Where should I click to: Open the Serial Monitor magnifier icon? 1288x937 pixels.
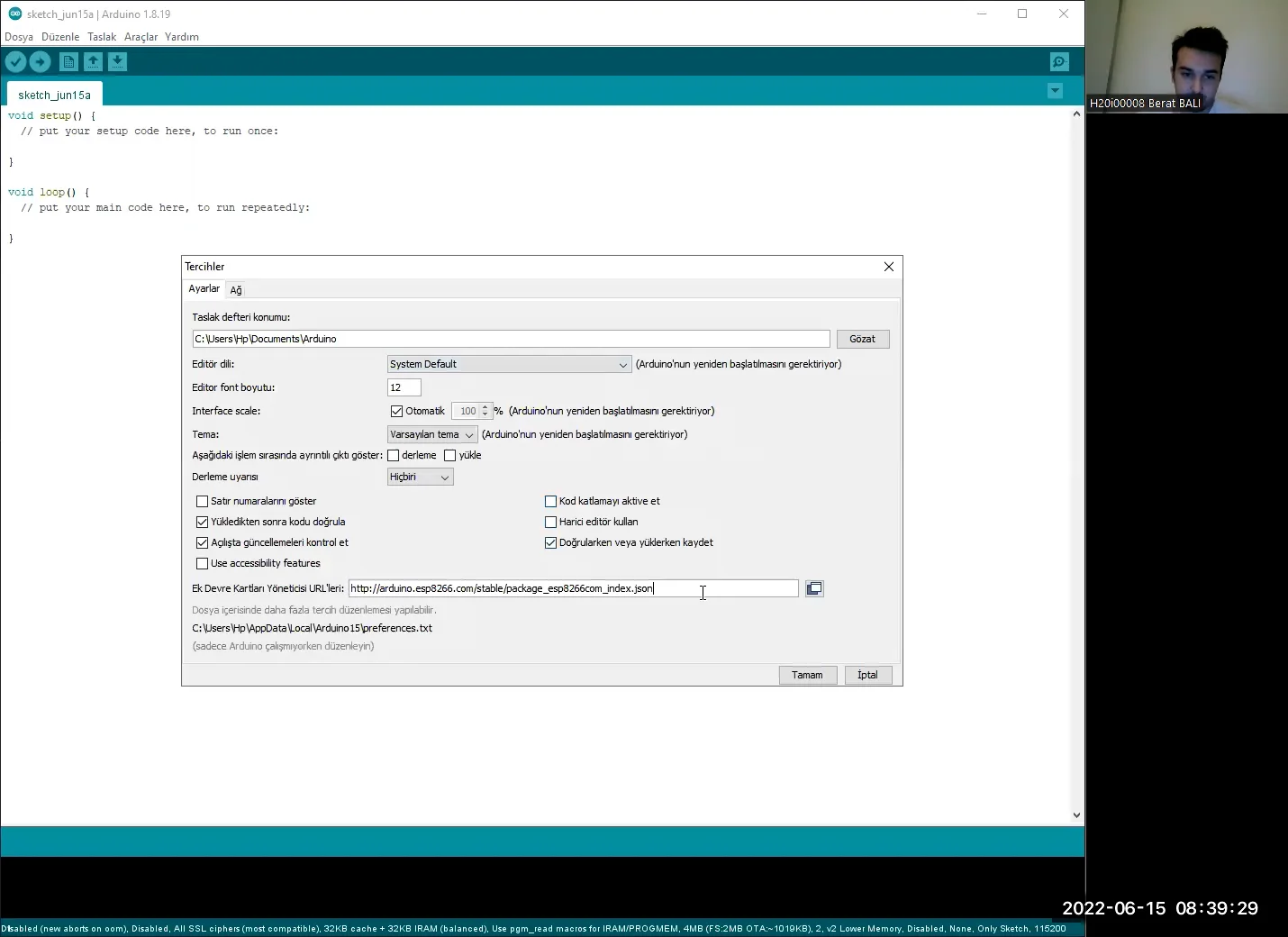1059,61
